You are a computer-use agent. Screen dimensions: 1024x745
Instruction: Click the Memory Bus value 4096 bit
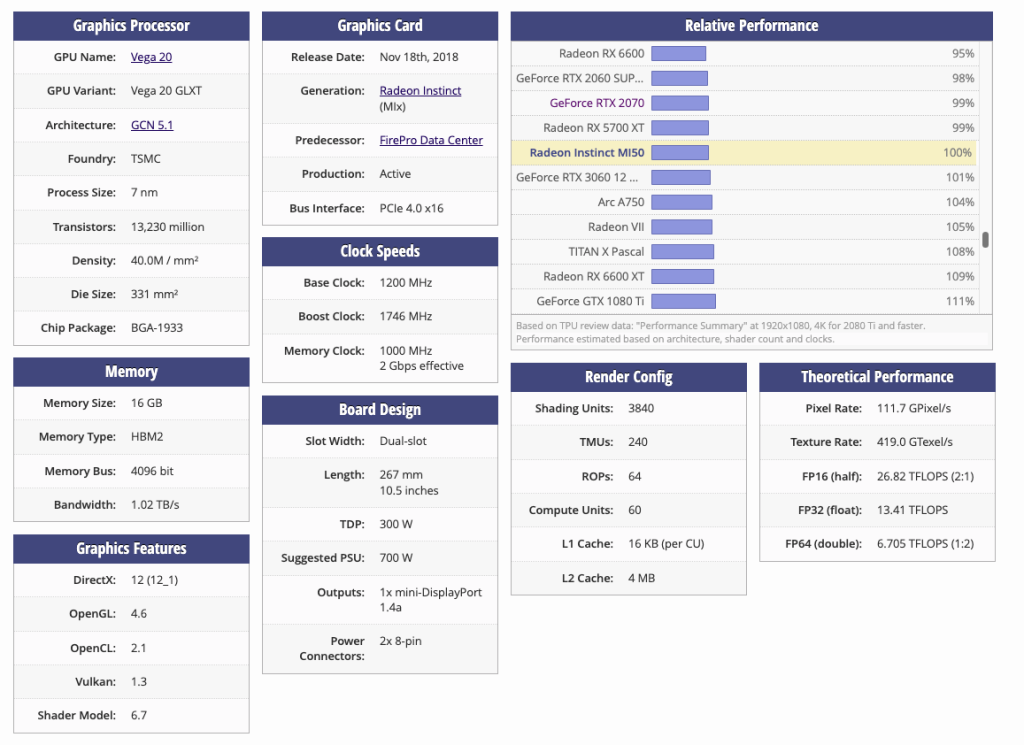point(152,471)
